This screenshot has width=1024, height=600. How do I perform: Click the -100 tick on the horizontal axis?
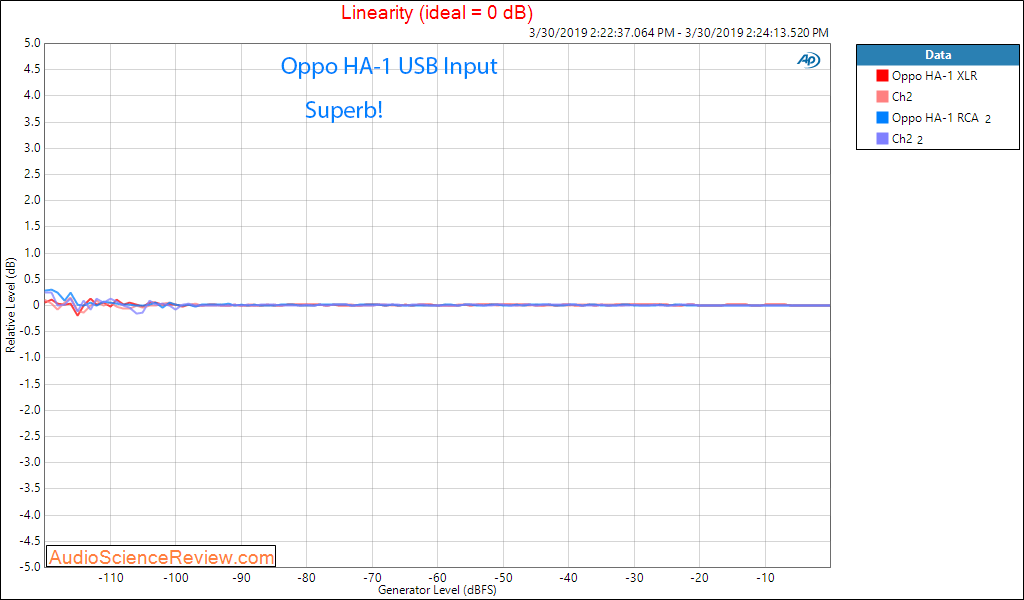[x=176, y=578]
